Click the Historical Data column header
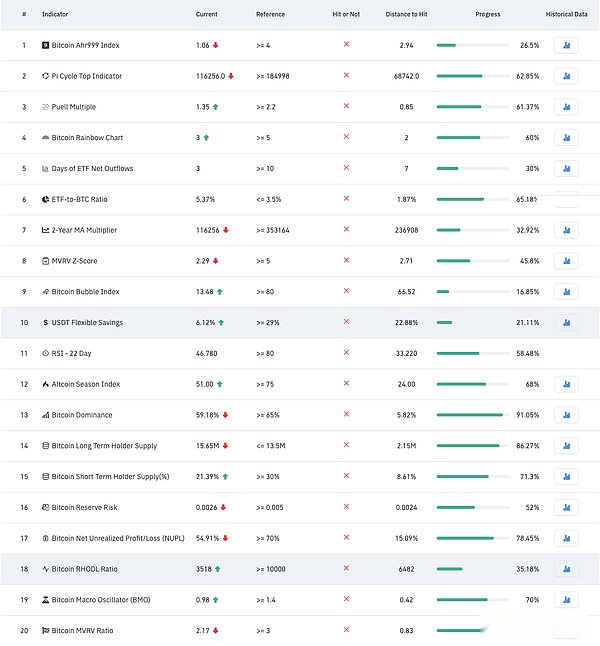 coord(566,14)
